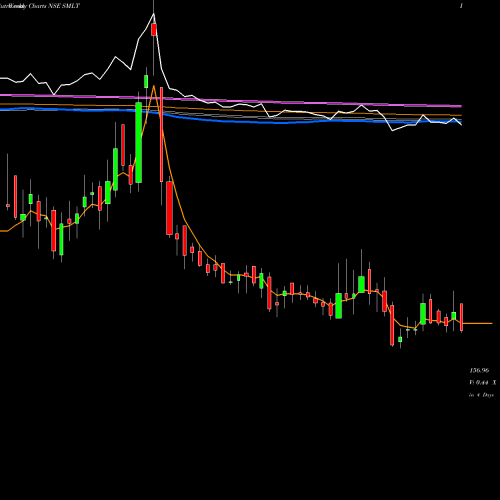Click the tallest green candle below the price peak
500x500 pixels.
(x=139, y=142)
